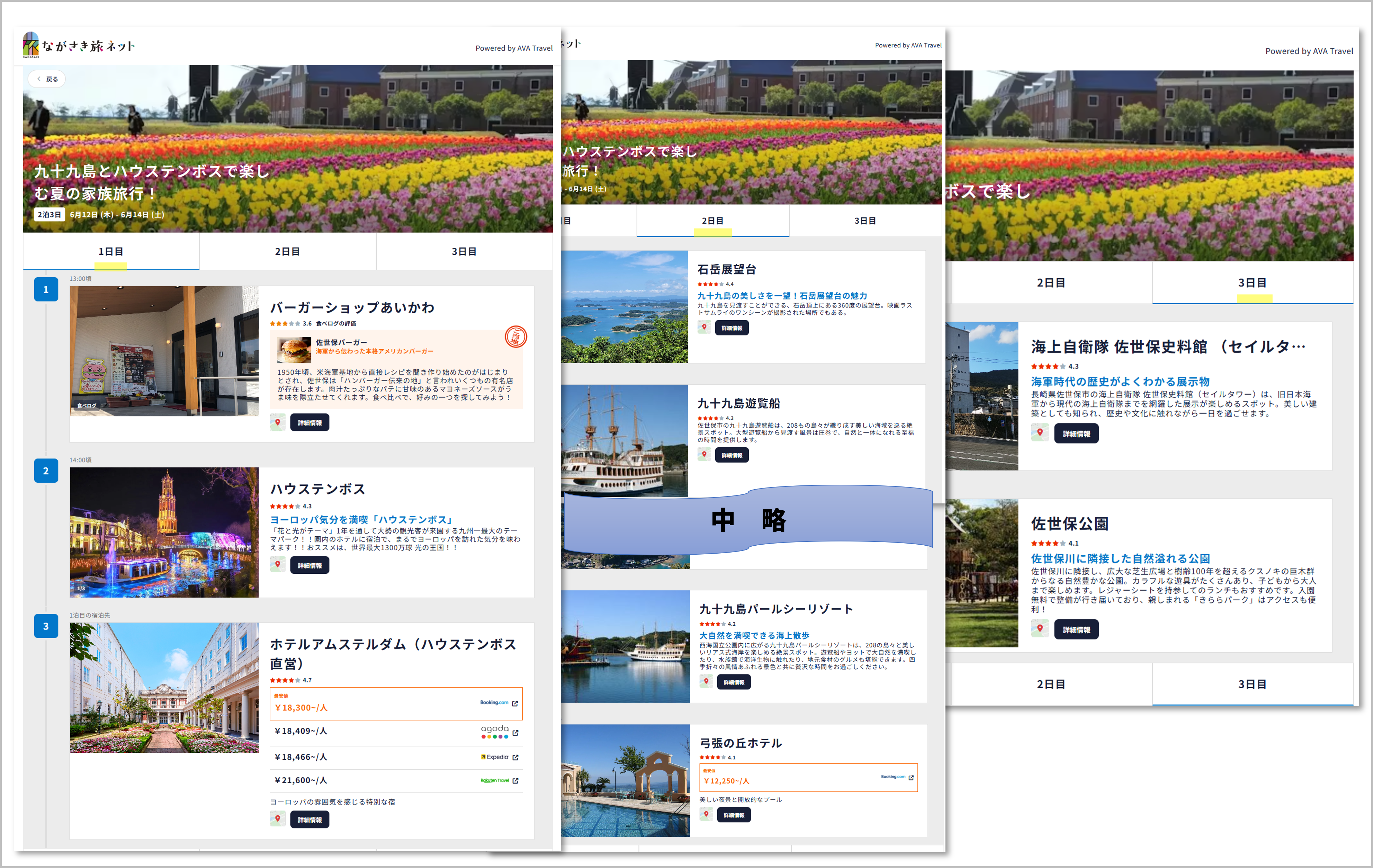
Task: Show map pin for 石岳展望台
Action: click(x=704, y=328)
